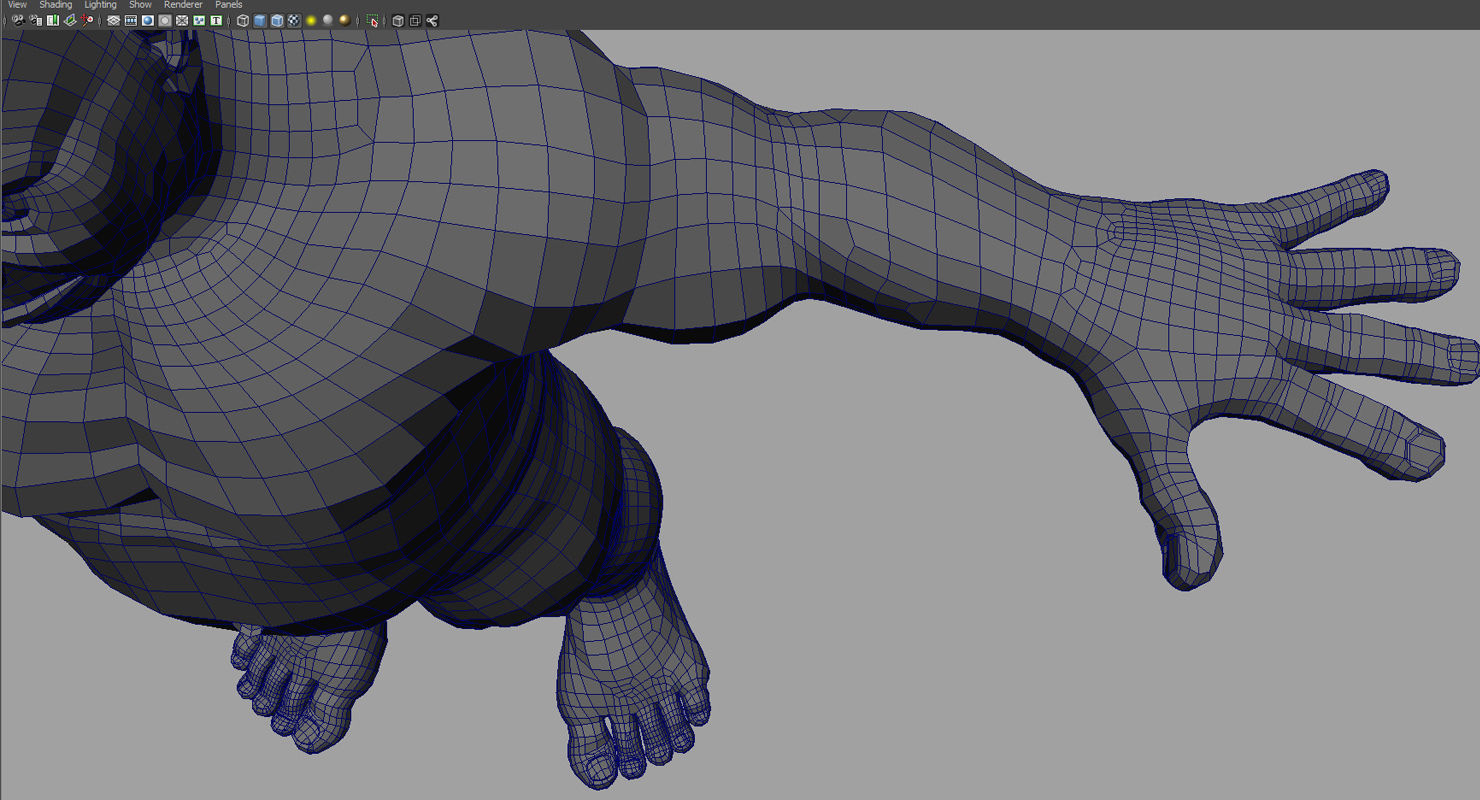The height and width of the screenshot is (800, 1480).
Task: Click the yellow Use All Lights icon
Action: pos(311,20)
